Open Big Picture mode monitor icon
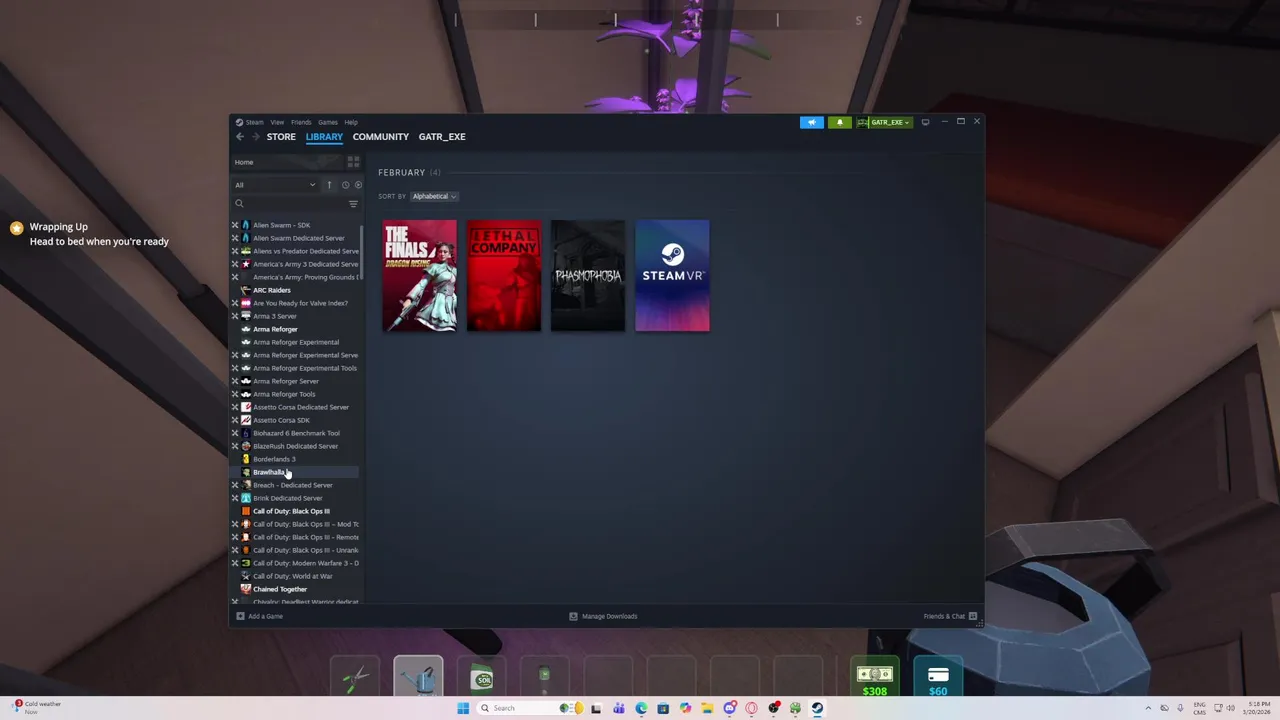This screenshot has height=720, width=1280. [925, 122]
